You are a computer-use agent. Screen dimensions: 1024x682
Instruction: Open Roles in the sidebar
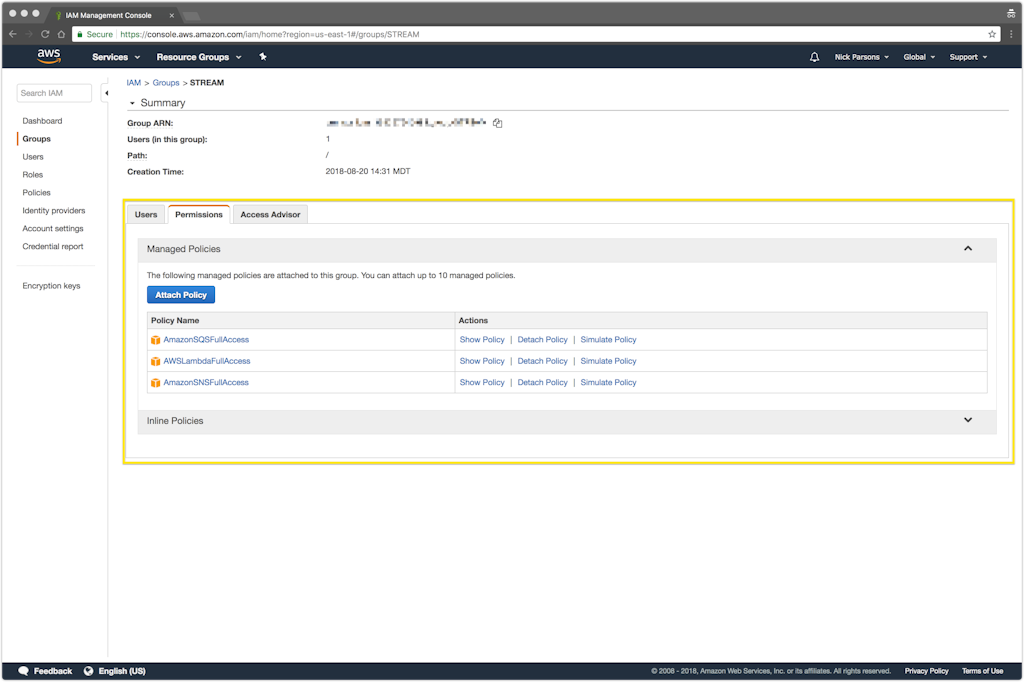33,175
